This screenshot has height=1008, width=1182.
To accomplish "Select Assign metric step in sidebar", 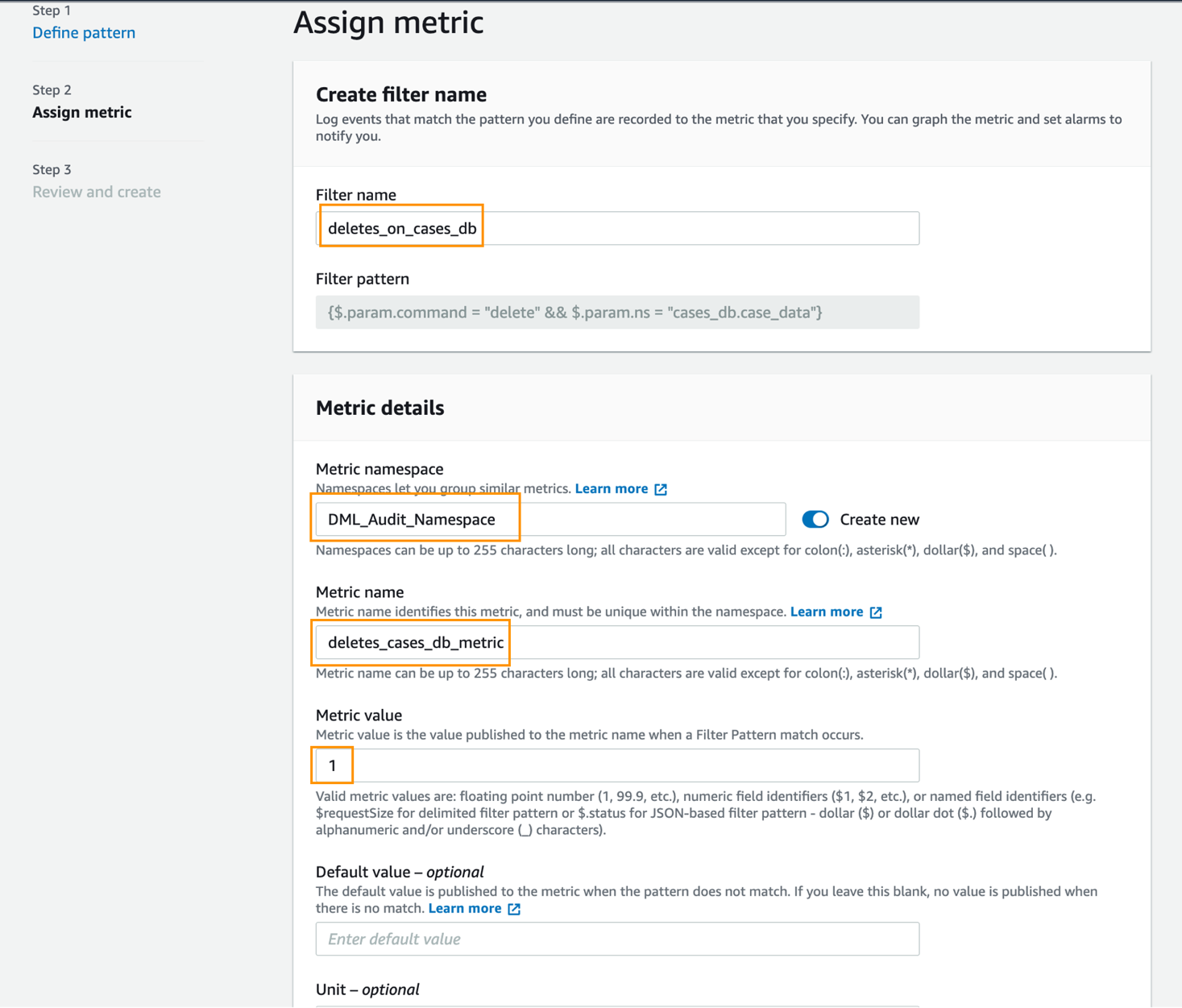I will pyautogui.click(x=82, y=112).
